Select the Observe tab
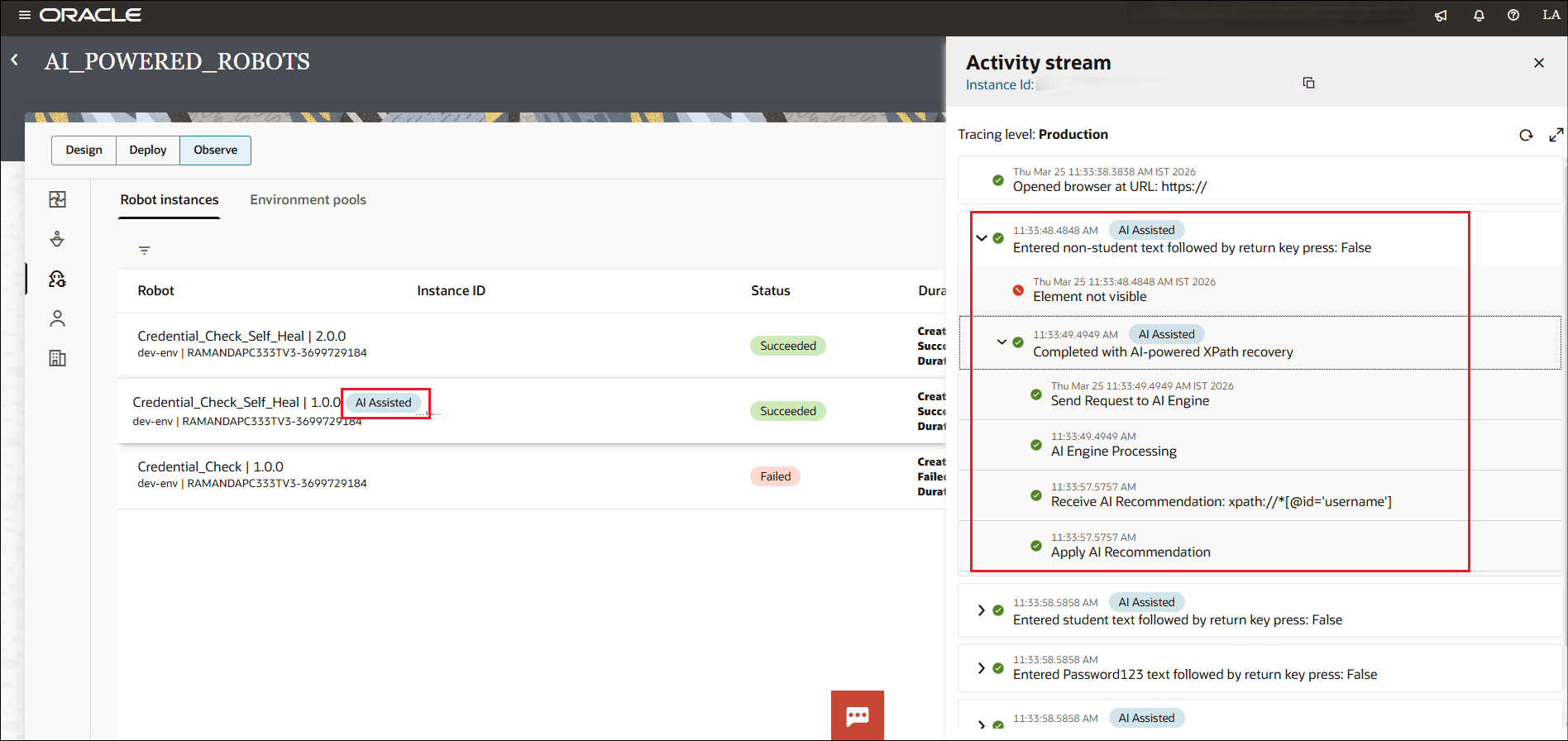This screenshot has width=1568, height=741. (216, 150)
